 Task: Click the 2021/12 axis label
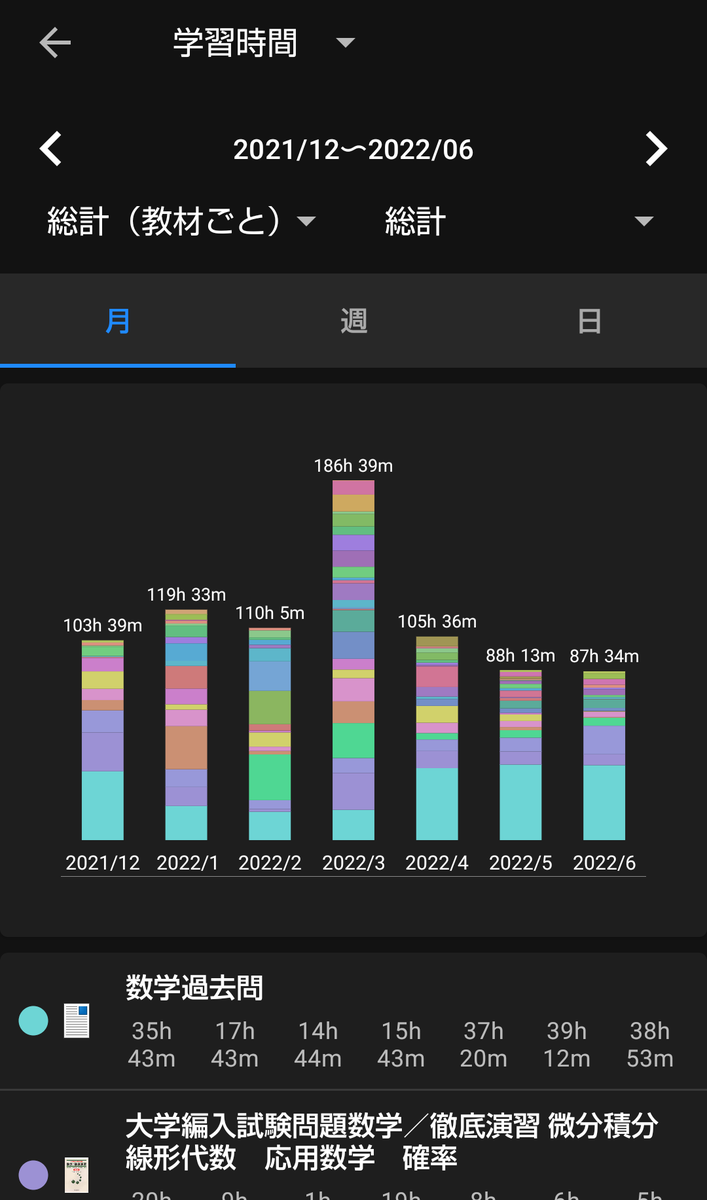pos(102,863)
